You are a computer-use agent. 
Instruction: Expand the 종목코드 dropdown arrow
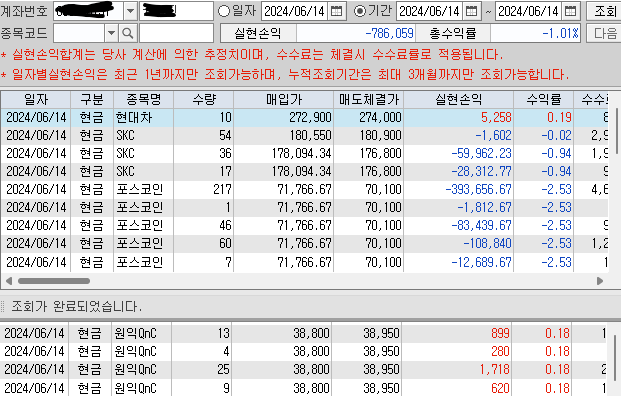[112, 33]
